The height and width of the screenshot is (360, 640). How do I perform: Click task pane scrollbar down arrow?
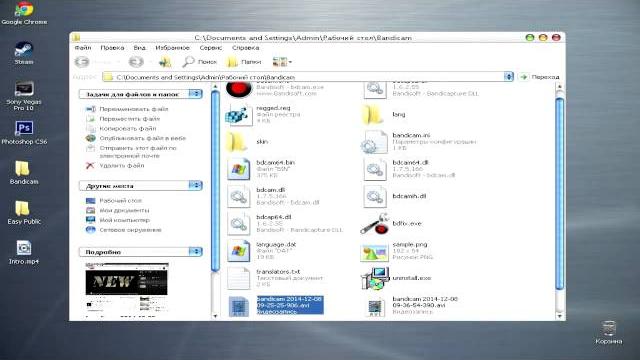pos(215,316)
